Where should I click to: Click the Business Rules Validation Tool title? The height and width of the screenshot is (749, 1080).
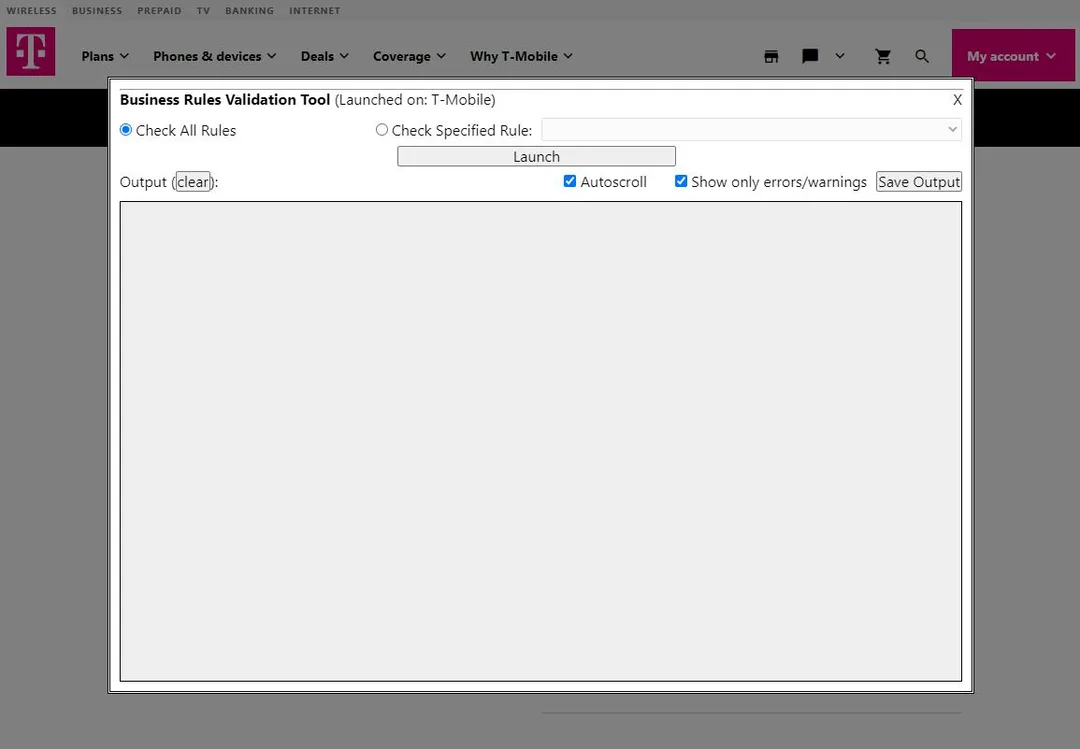click(x=225, y=100)
